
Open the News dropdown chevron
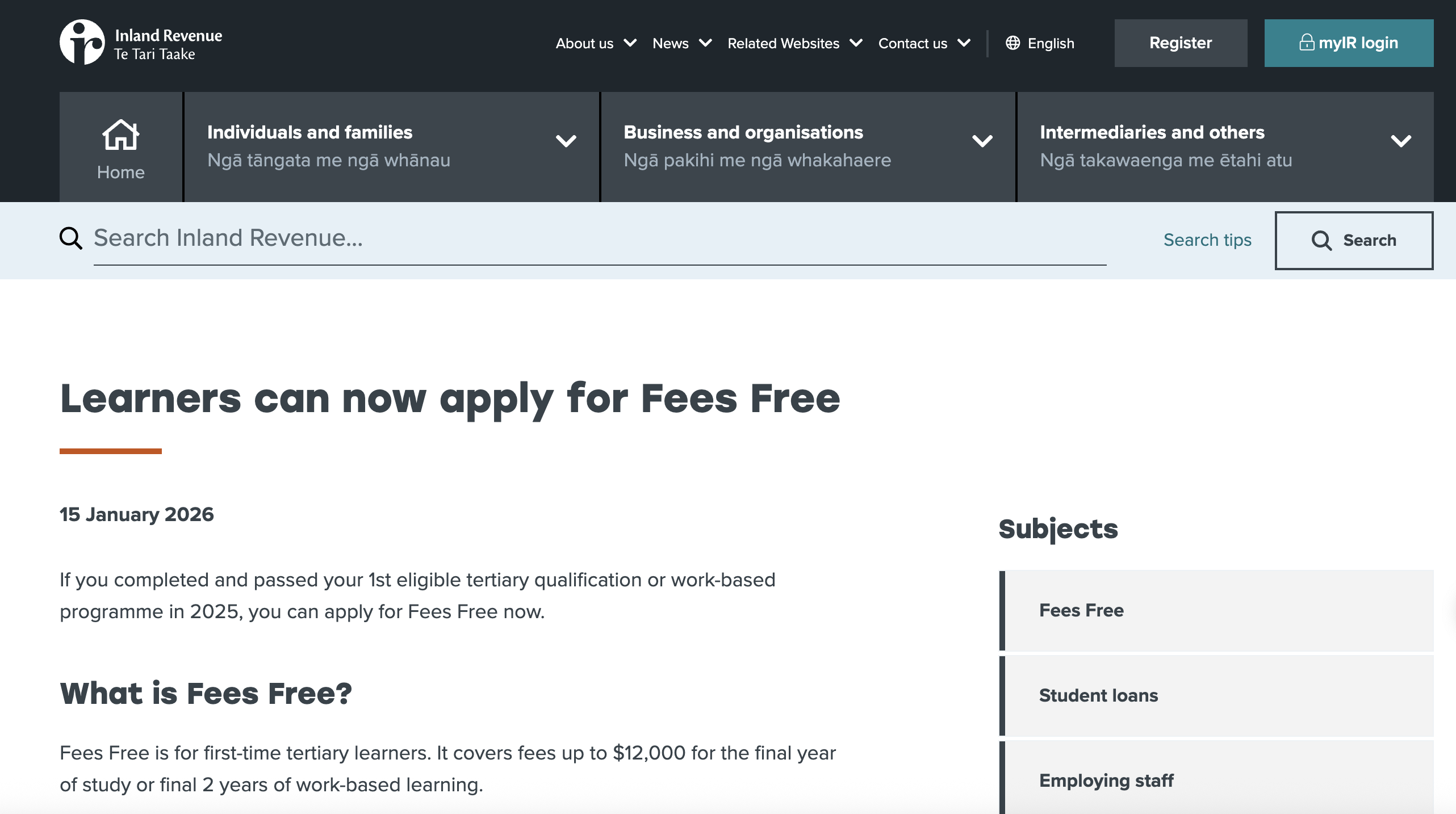(x=705, y=43)
